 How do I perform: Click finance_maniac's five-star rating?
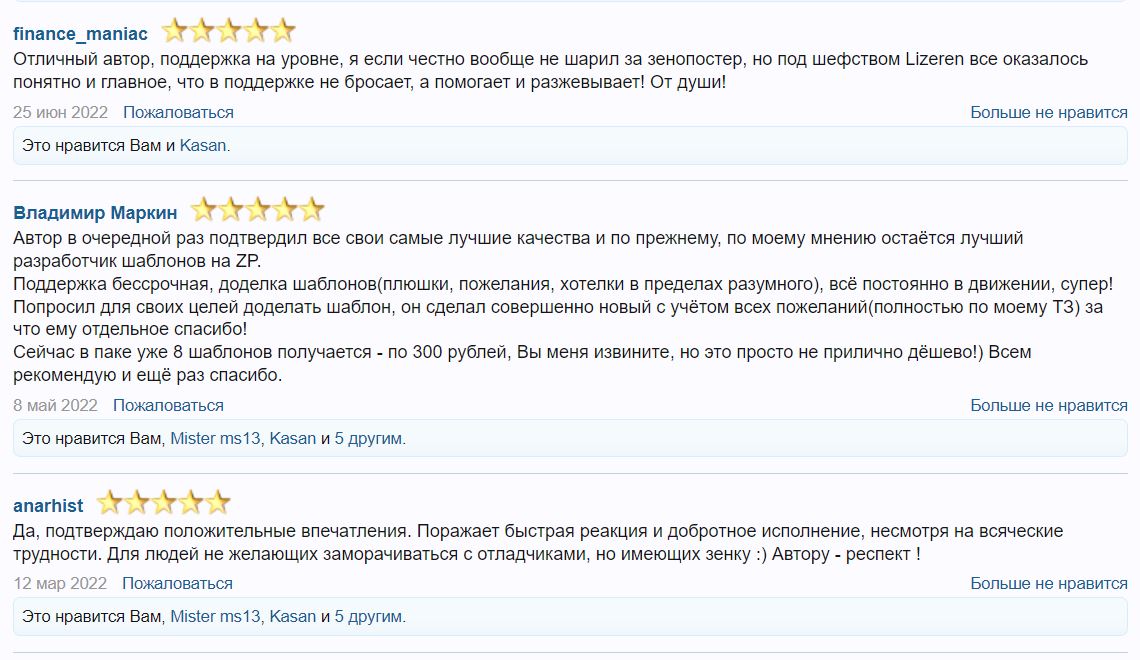[x=228, y=31]
